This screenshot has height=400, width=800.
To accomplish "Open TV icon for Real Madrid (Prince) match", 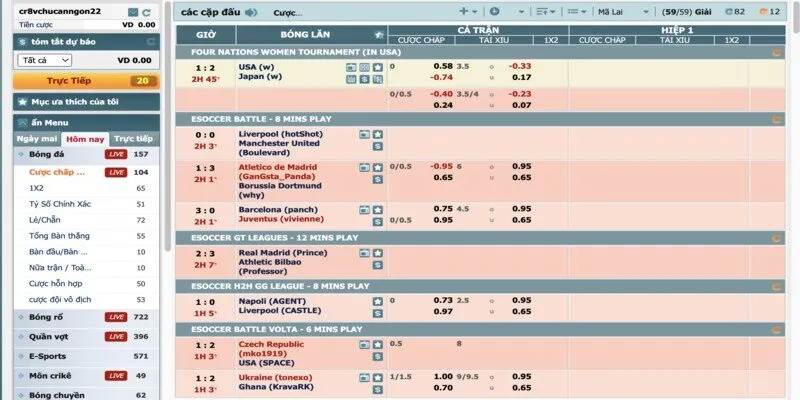I will point(364,253).
